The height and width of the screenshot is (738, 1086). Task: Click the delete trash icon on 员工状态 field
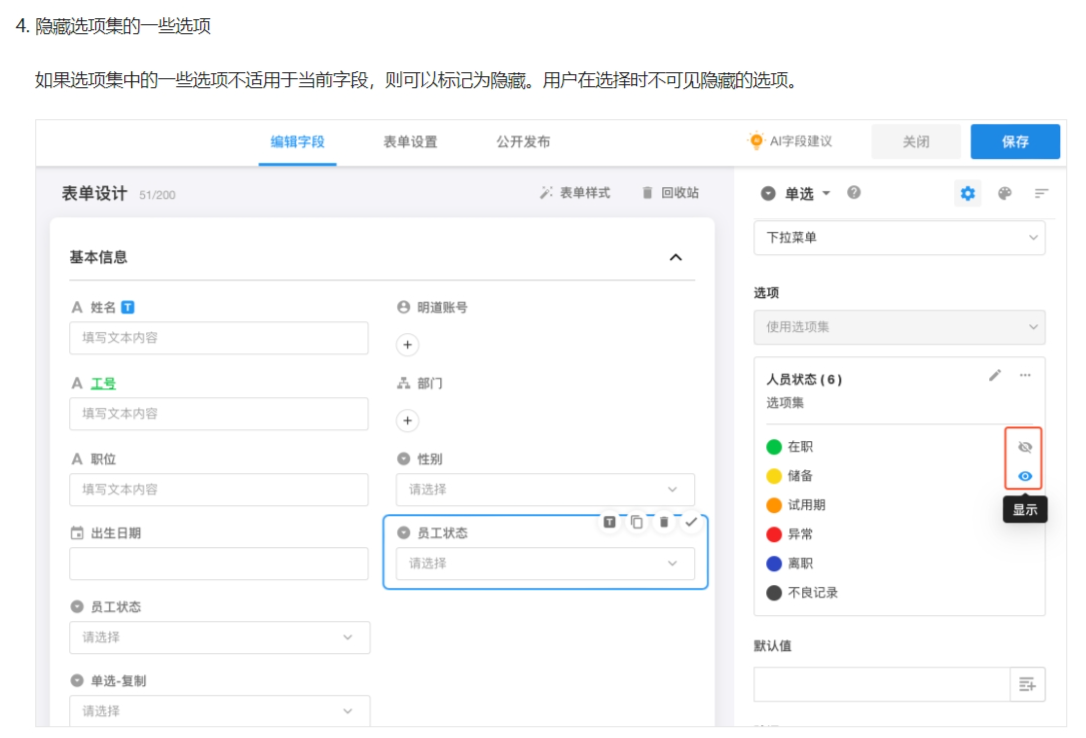(664, 522)
